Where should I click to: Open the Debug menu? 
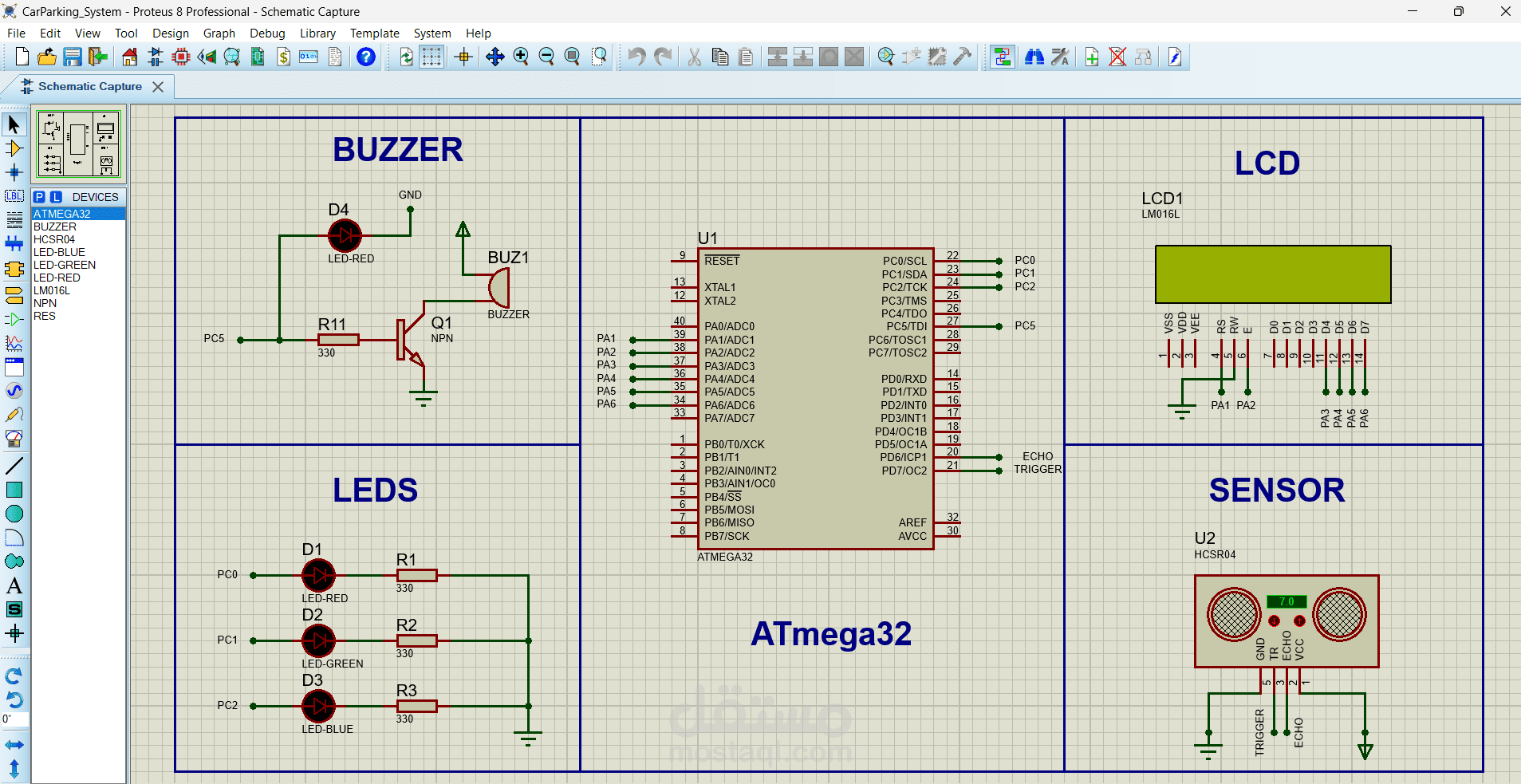(267, 33)
